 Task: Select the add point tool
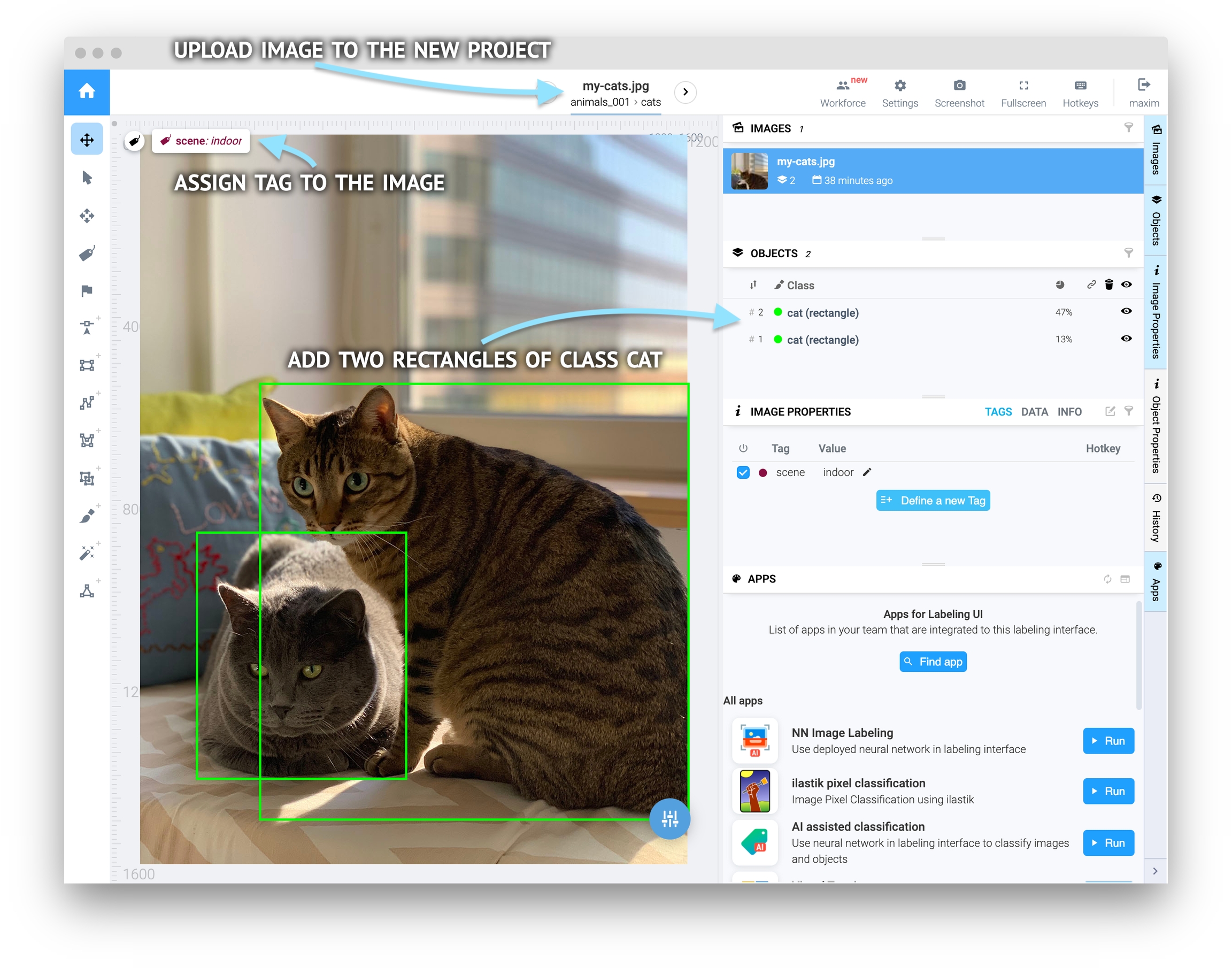pyautogui.click(x=87, y=328)
